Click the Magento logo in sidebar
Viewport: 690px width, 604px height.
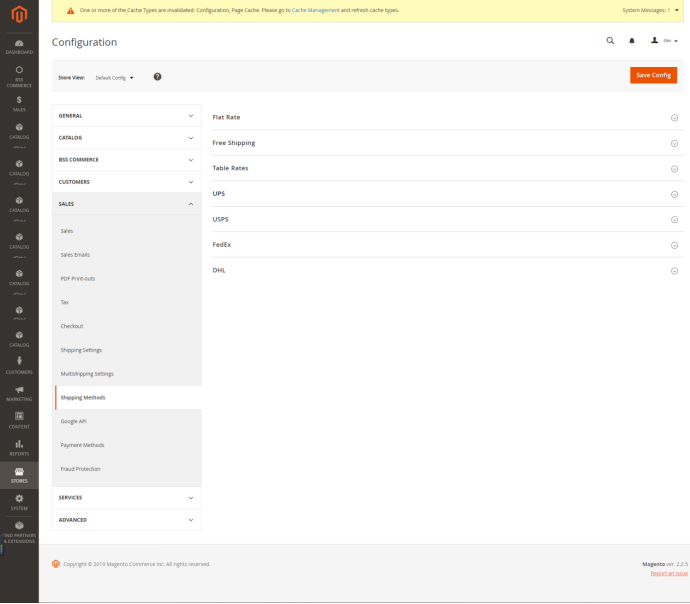click(x=19, y=14)
